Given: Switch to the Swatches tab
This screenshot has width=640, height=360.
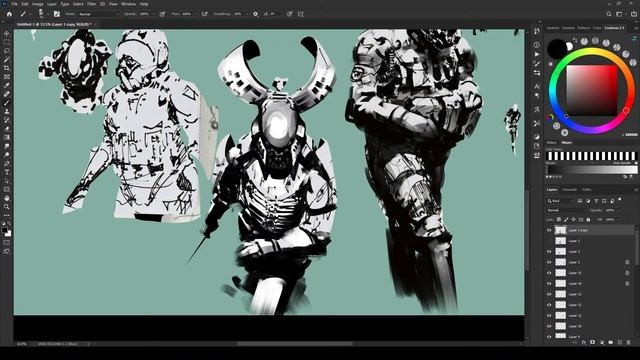Looking at the screenshot, I should (553, 28).
